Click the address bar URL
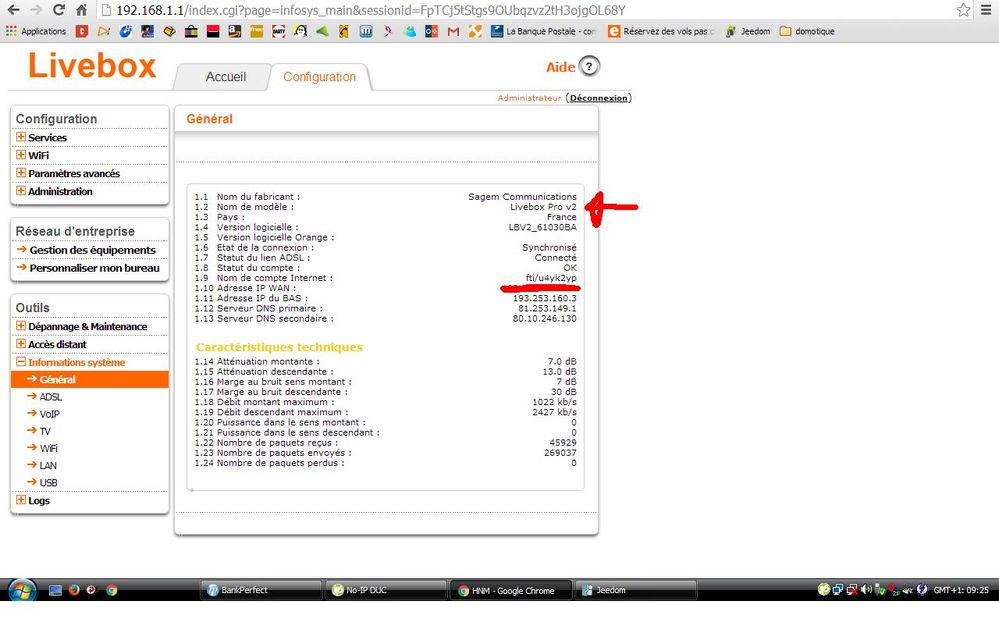Image resolution: width=999 pixels, height=626 pixels. (x=371, y=11)
